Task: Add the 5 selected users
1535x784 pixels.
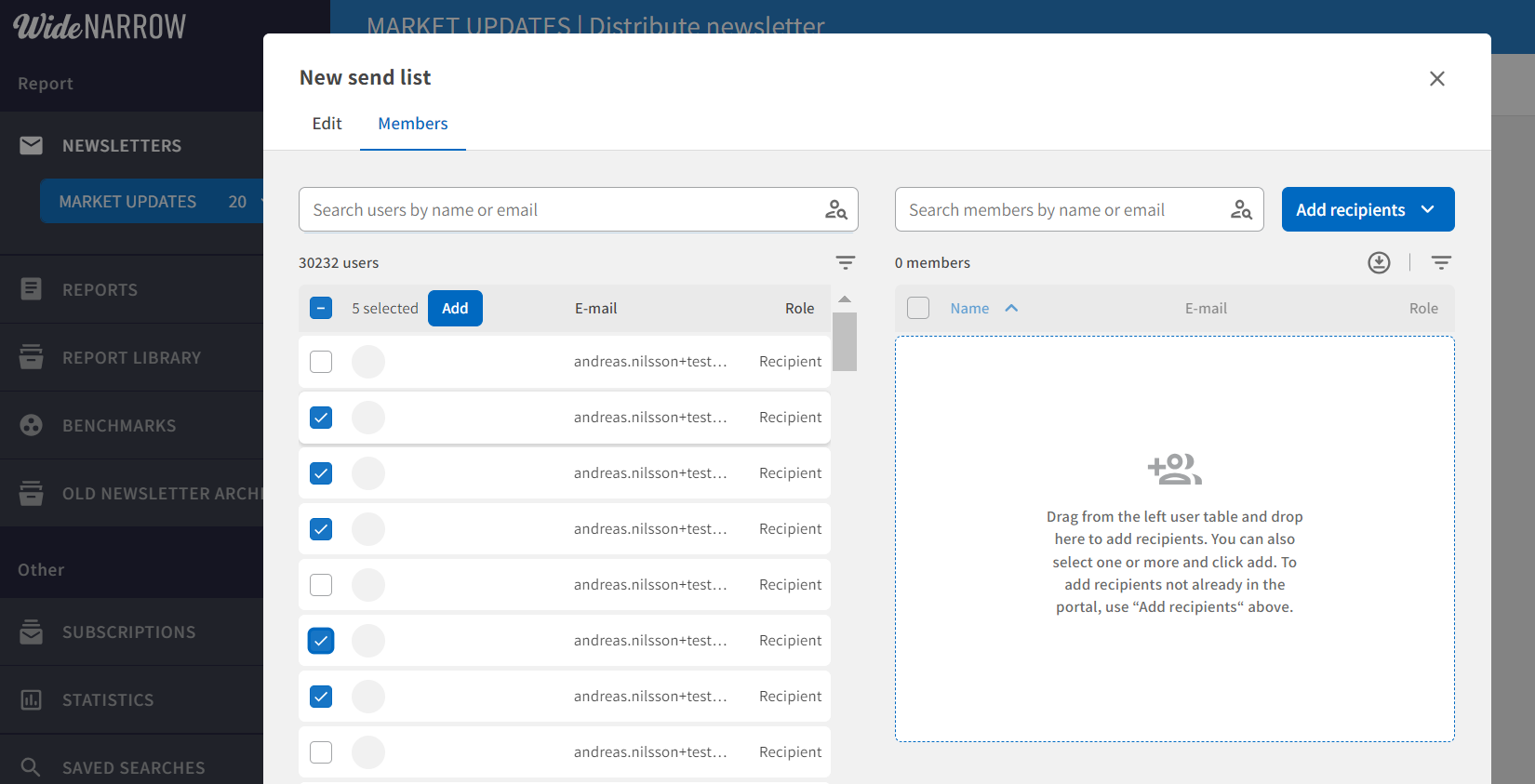Action: (455, 309)
